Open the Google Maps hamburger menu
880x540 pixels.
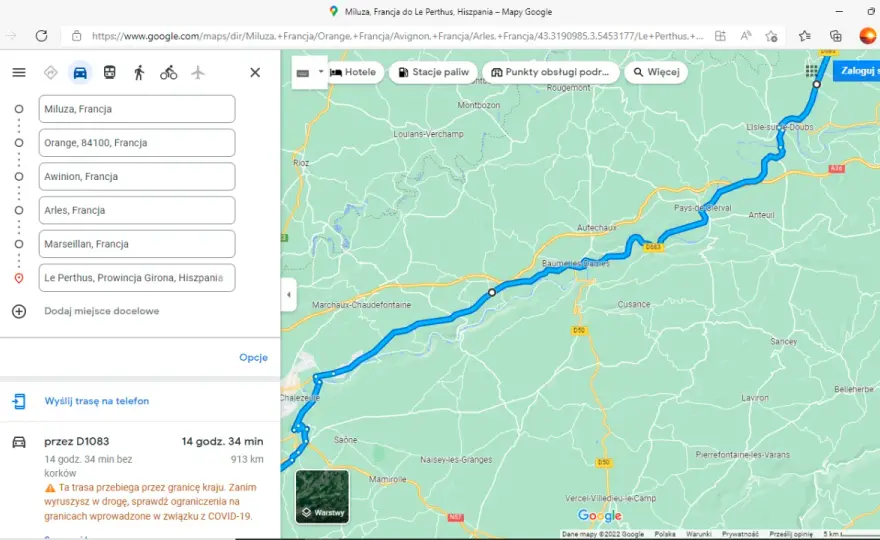pyautogui.click(x=19, y=72)
